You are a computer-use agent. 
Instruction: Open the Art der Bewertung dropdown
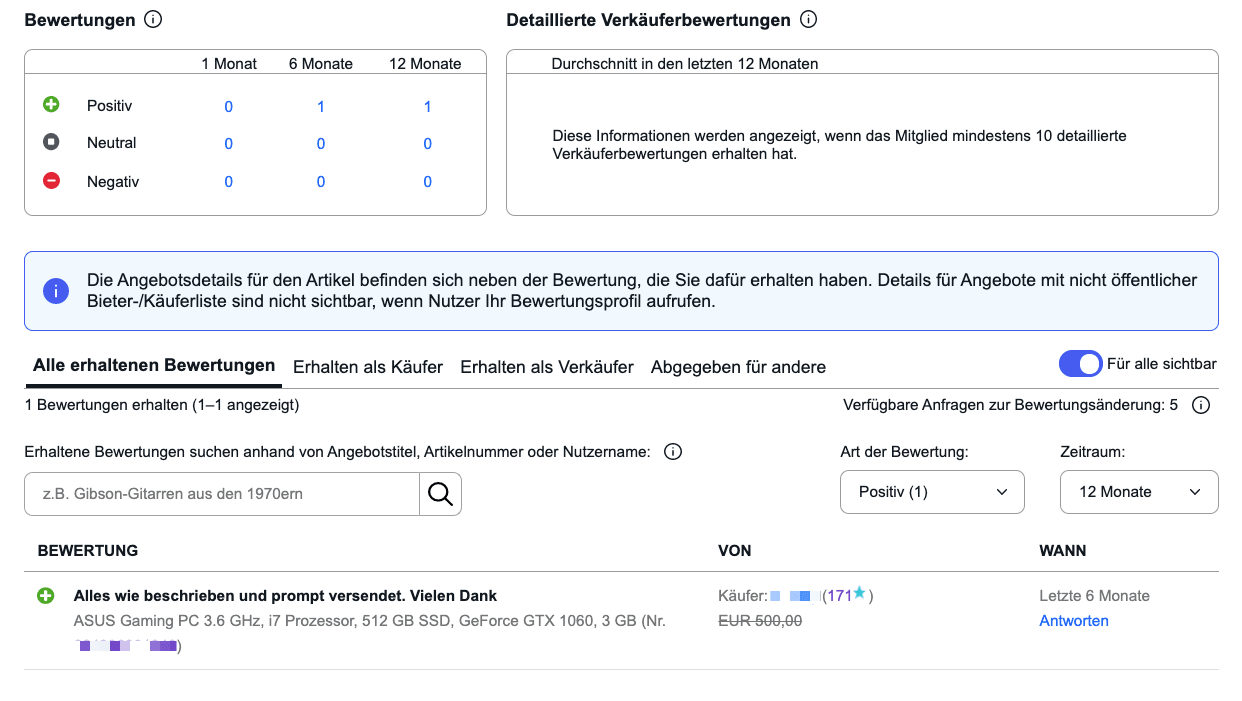click(x=932, y=492)
